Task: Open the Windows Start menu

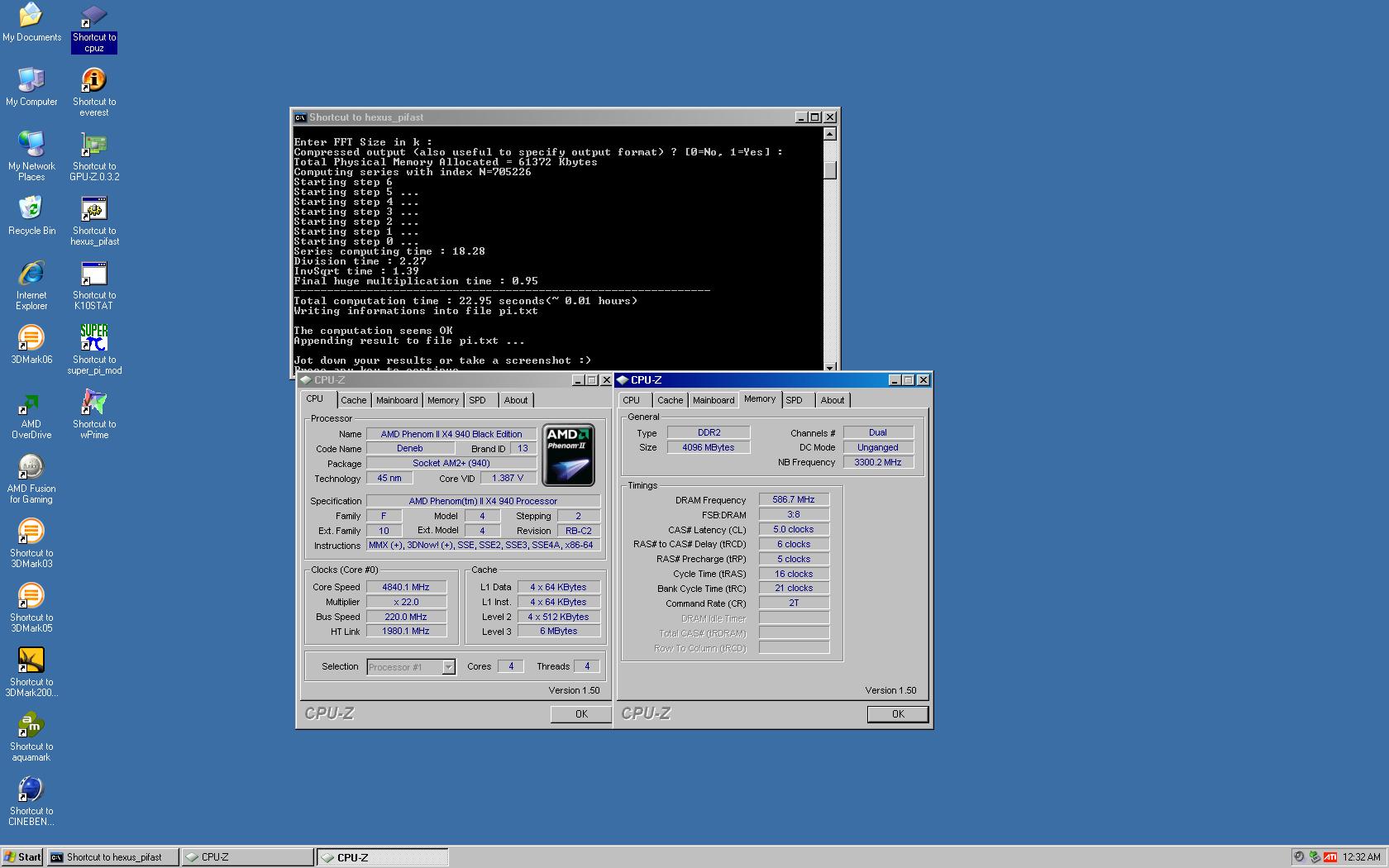Action: click(22, 857)
